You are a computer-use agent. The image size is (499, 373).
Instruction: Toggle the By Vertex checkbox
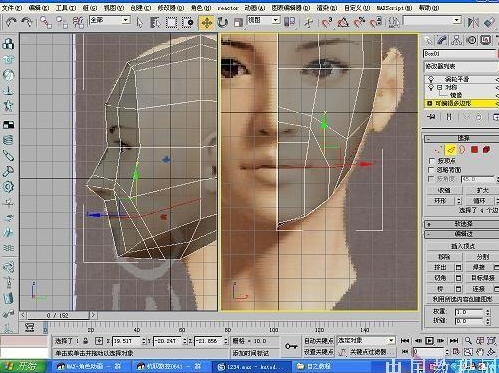click(432, 161)
